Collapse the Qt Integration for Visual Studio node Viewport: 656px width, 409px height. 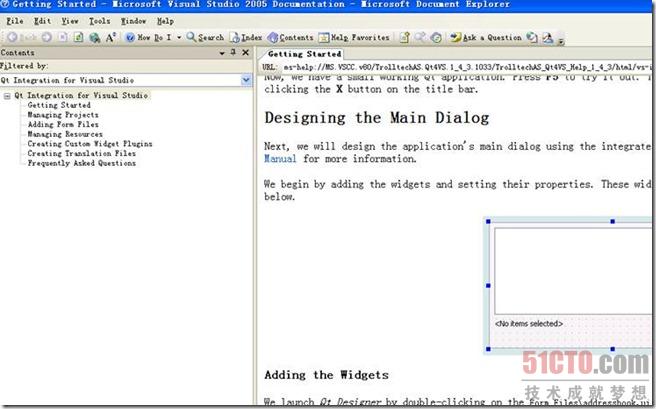point(7,96)
